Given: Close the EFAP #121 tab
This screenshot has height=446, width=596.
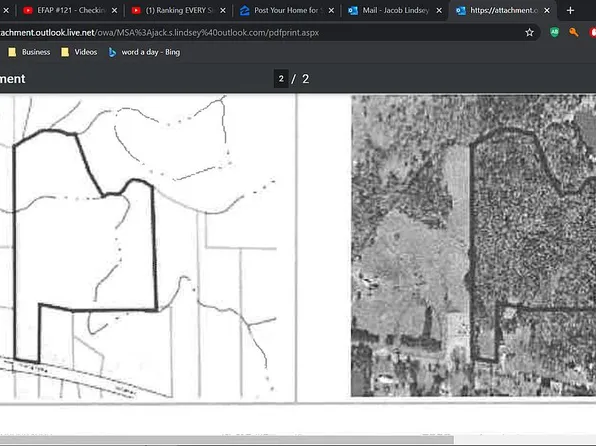Looking at the screenshot, I should (114, 11).
